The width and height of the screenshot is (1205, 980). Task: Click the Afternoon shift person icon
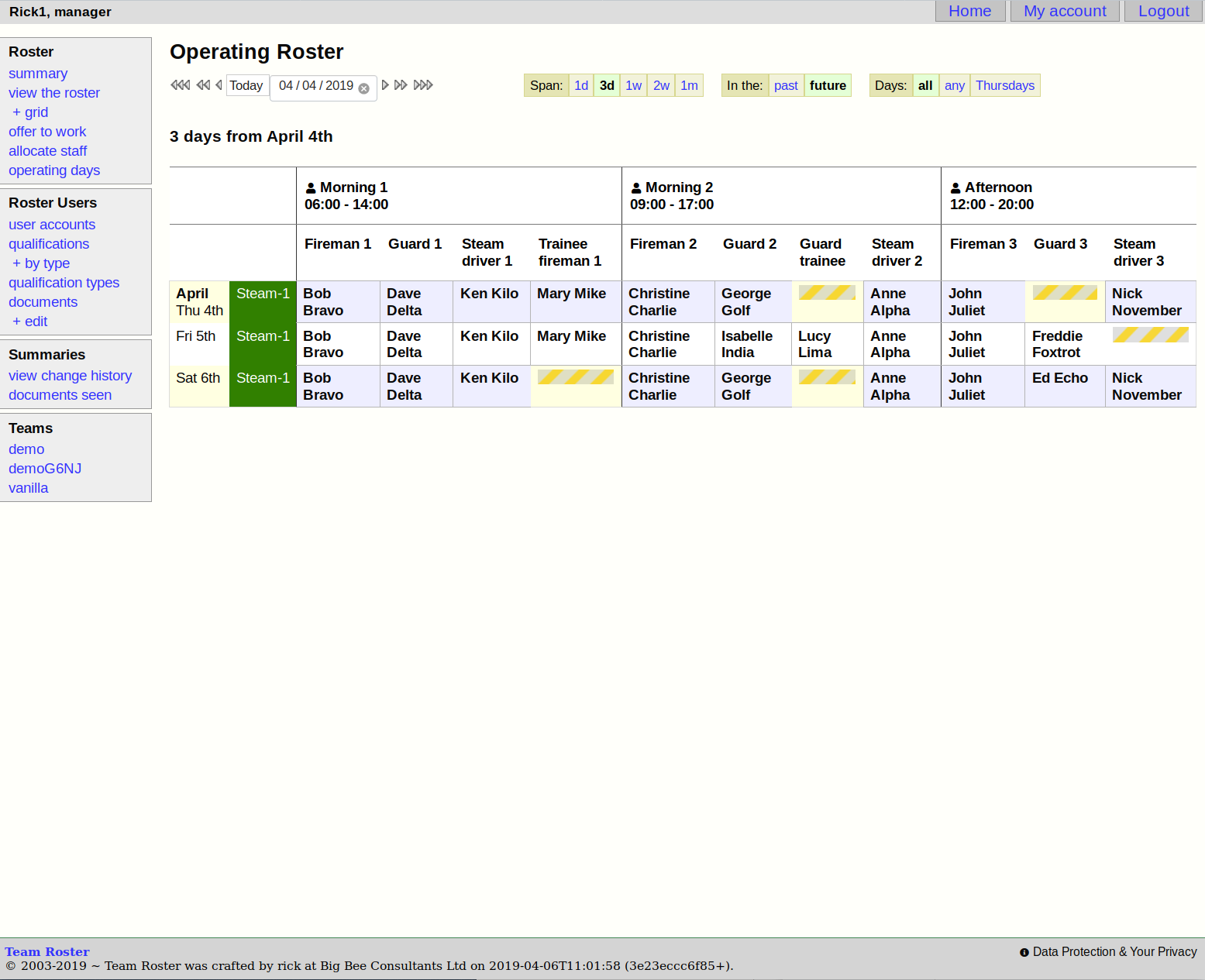tap(955, 188)
